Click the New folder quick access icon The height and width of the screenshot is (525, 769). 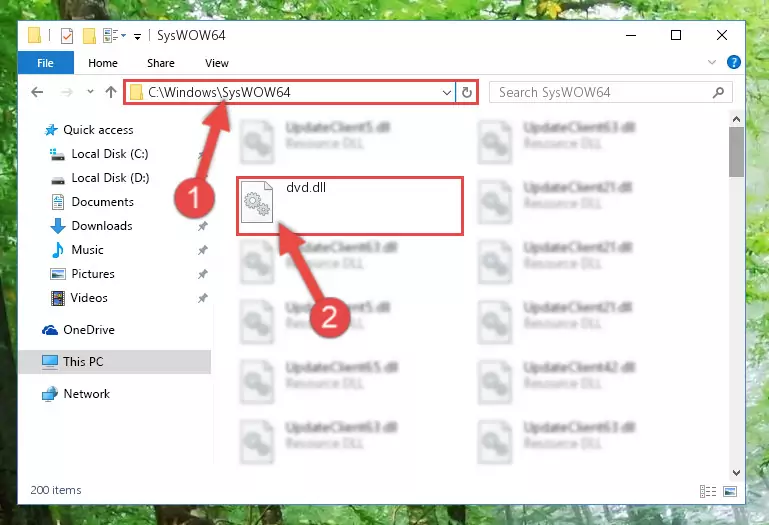click(x=89, y=36)
